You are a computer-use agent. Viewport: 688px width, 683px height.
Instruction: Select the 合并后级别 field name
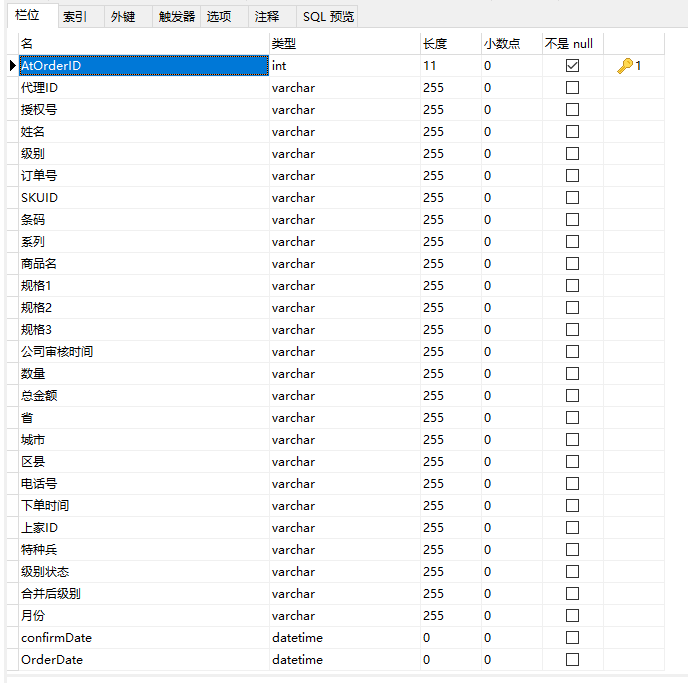click(x=144, y=594)
